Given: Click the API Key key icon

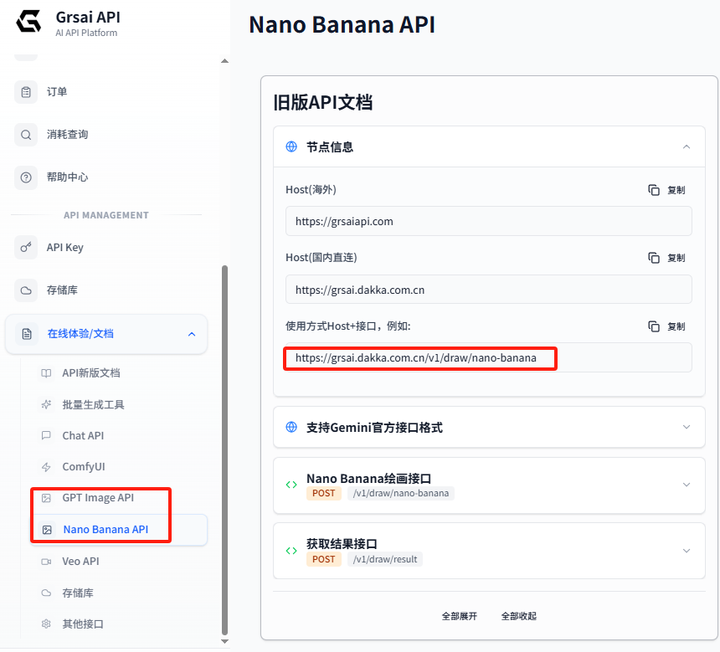Looking at the screenshot, I should click(26, 247).
